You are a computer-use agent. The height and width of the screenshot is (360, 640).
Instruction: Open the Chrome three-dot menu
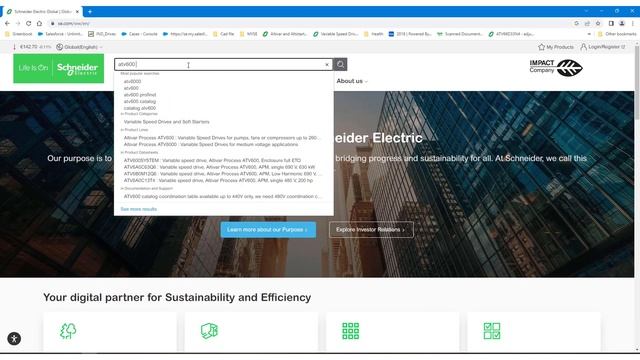(x=633, y=24)
